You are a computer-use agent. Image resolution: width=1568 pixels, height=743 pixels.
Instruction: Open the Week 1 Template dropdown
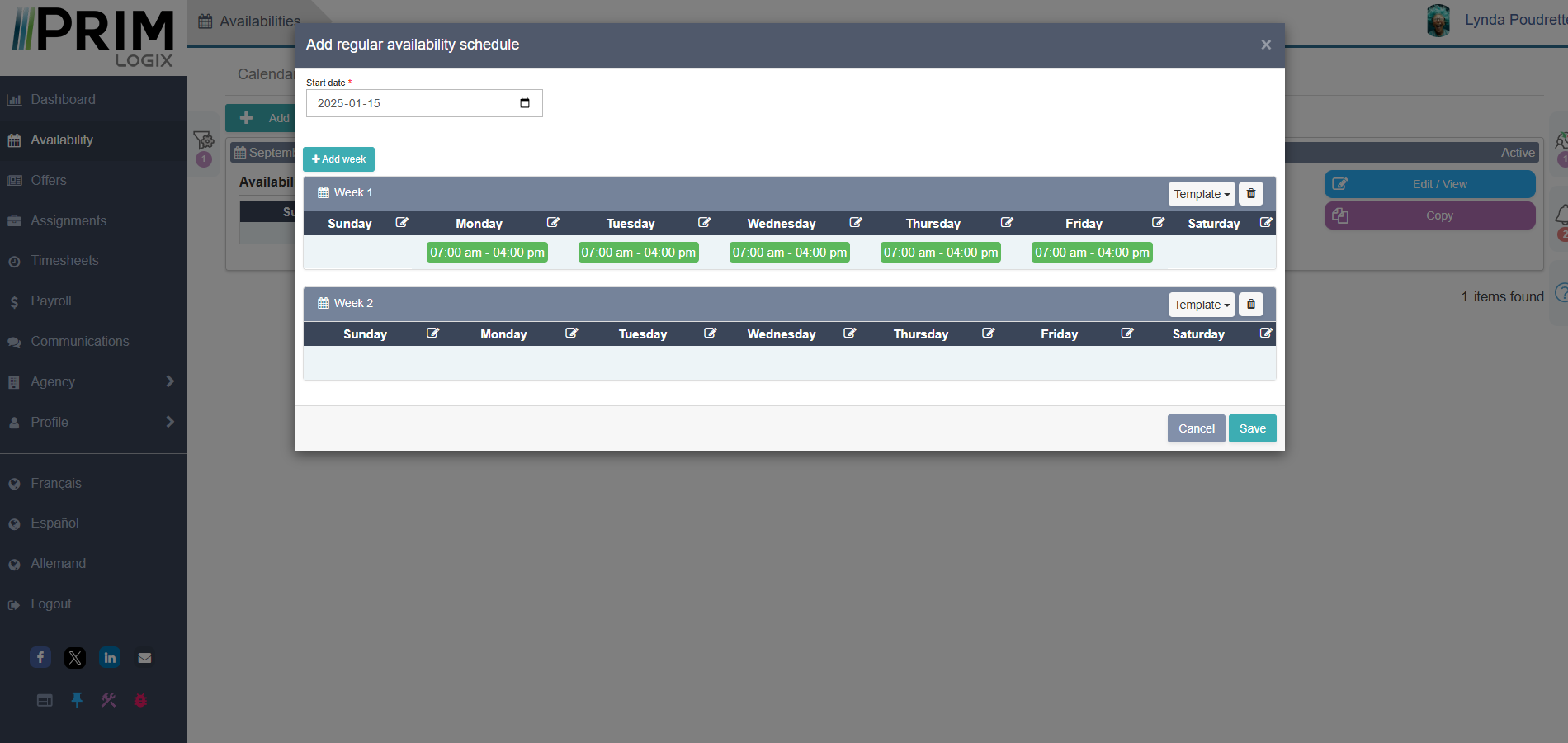tap(1201, 194)
